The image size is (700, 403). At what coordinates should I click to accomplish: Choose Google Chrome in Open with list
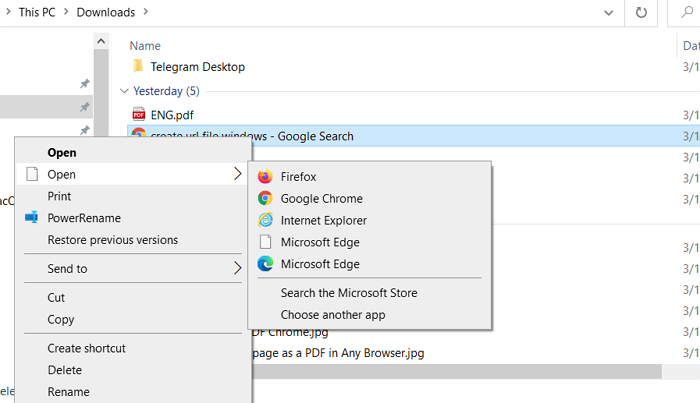tap(321, 199)
